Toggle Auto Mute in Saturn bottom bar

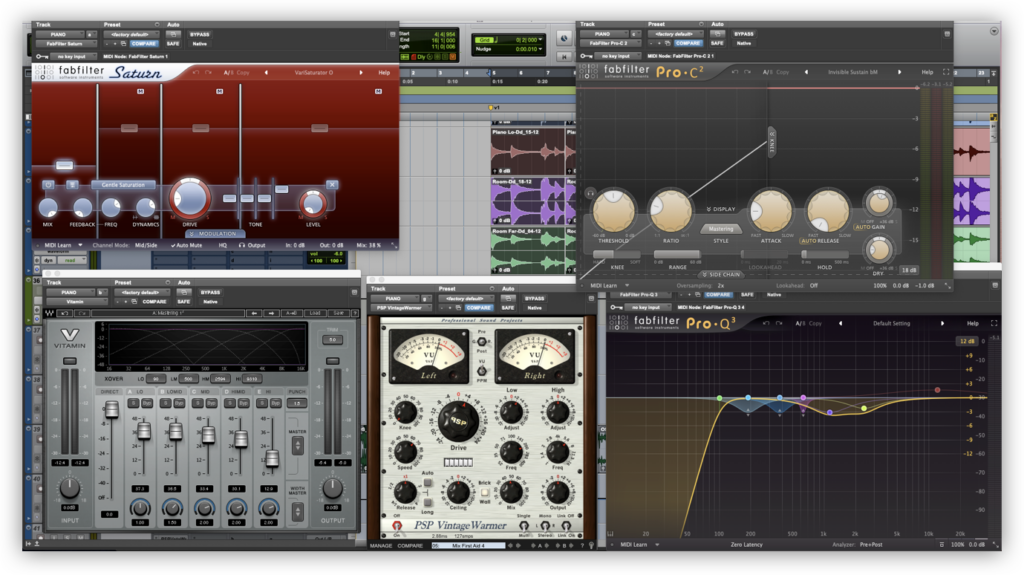coord(187,245)
